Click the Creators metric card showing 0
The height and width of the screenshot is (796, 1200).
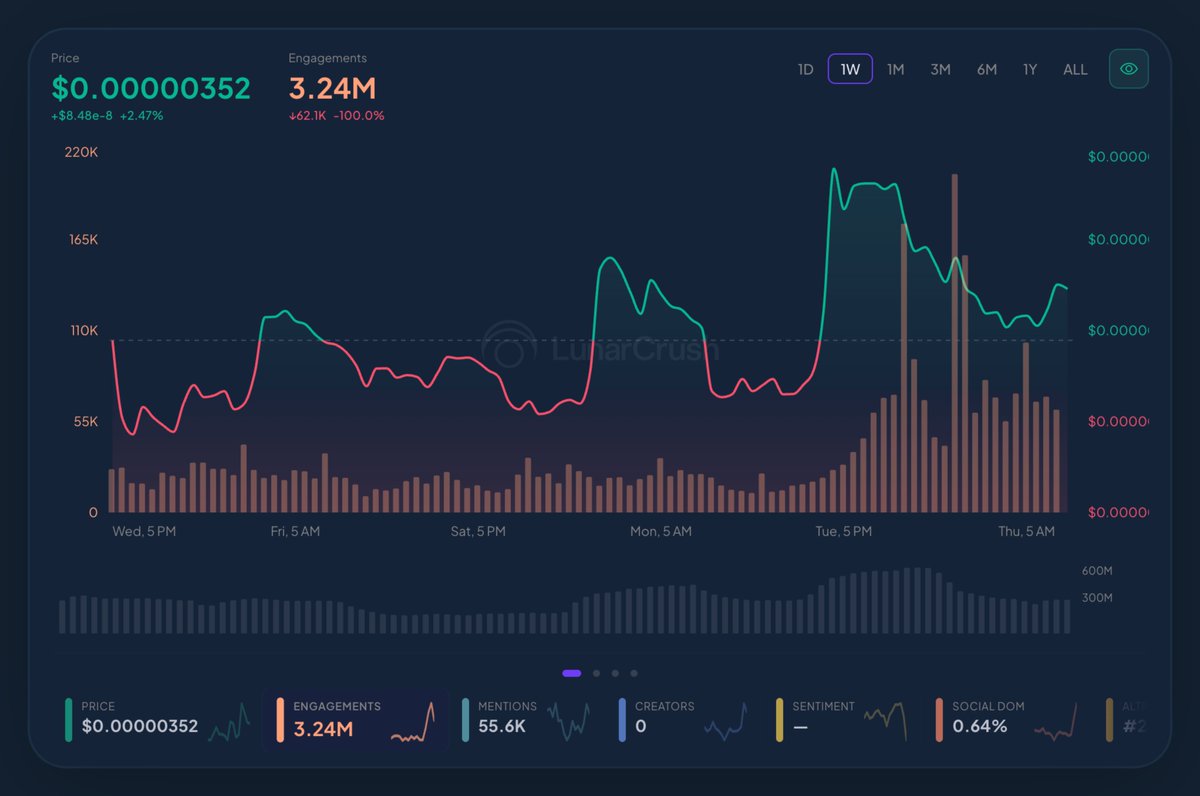(x=680, y=720)
